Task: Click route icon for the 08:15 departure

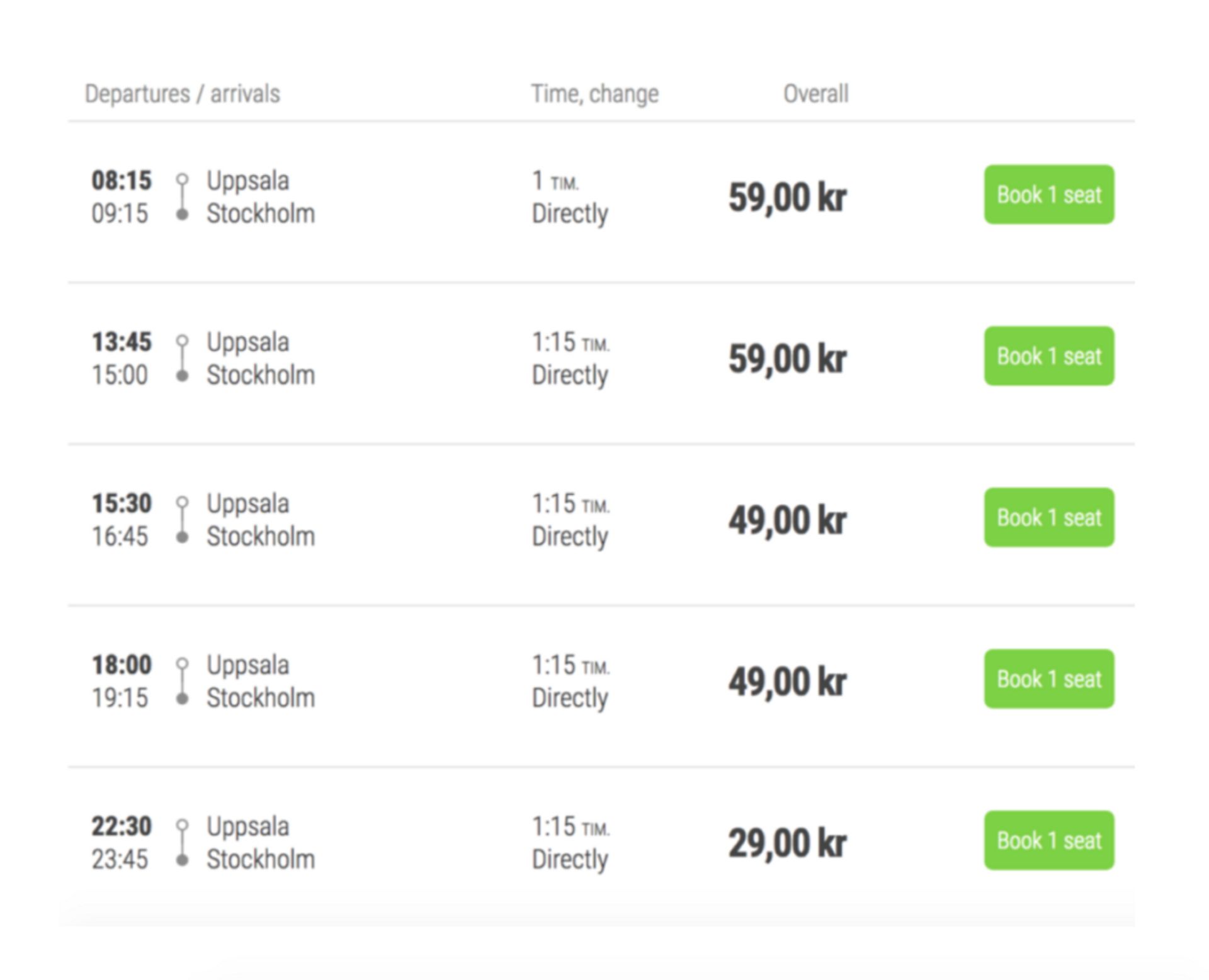Action: coord(182,197)
